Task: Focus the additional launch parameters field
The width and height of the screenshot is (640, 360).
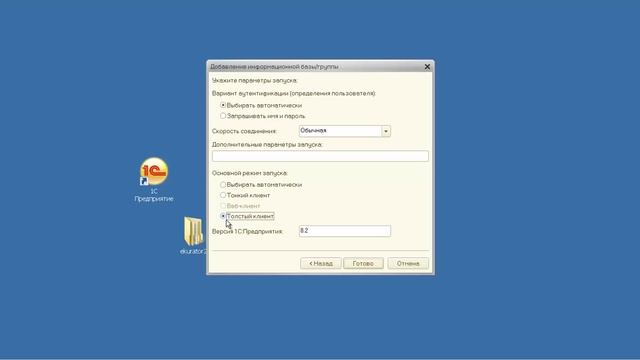Action: (320, 156)
